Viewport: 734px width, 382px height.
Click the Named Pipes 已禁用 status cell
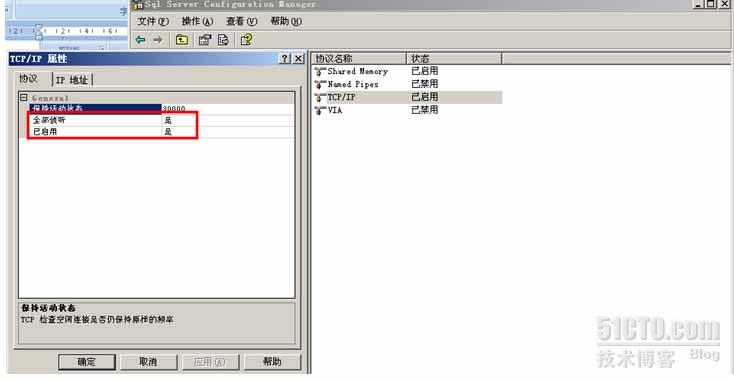(425, 84)
